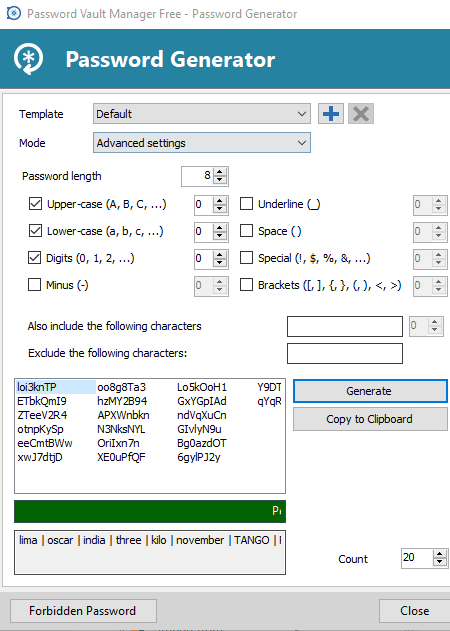
Task: Uncheck the Digits checkbox
Action: pyautogui.click(x=35, y=258)
